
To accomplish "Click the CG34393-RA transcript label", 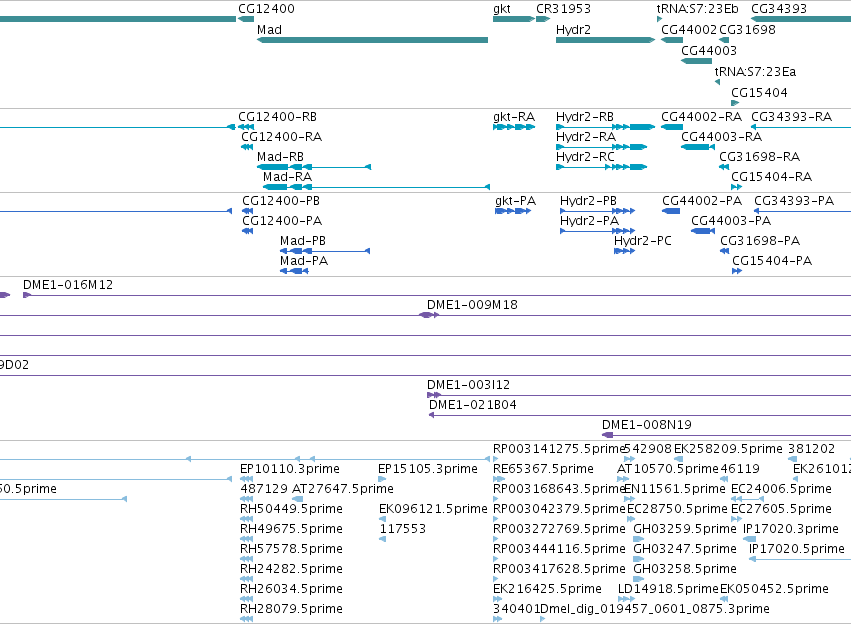I will tap(791, 117).
